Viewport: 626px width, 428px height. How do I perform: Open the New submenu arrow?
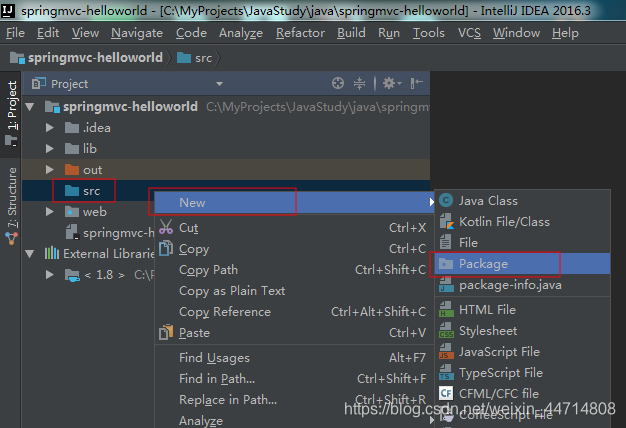pyautogui.click(x=431, y=202)
